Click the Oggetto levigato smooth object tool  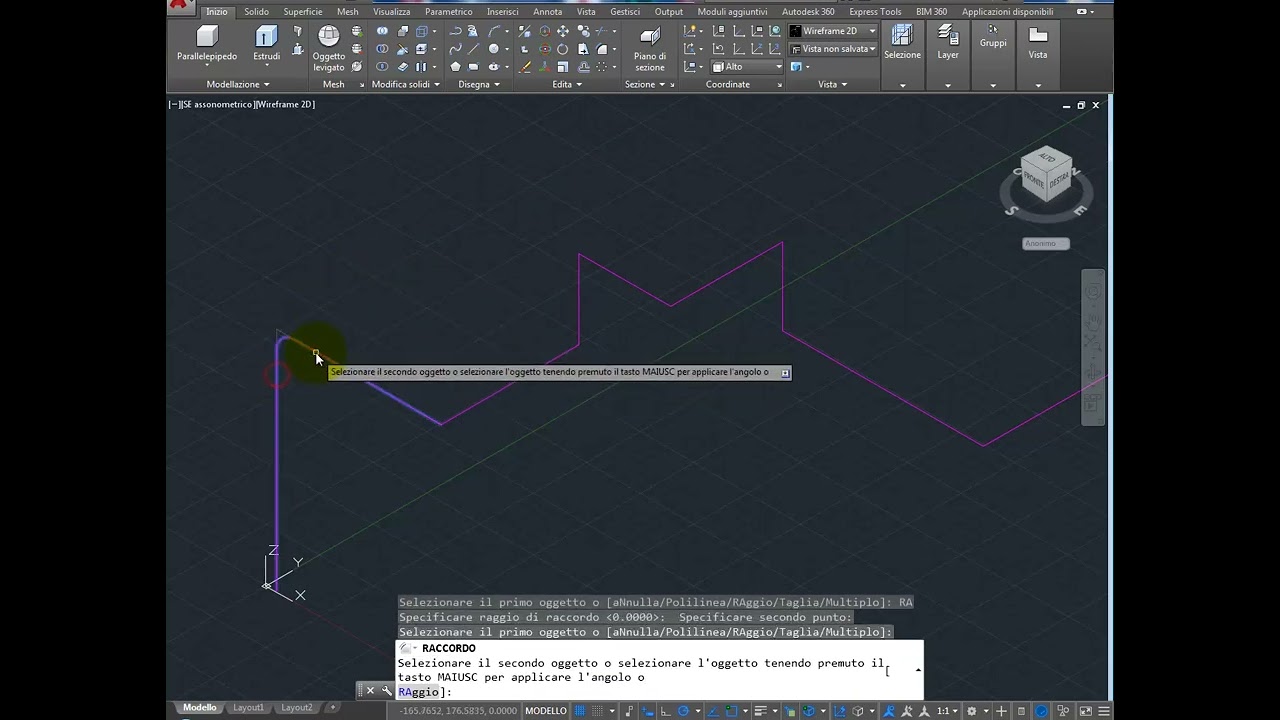[x=328, y=48]
